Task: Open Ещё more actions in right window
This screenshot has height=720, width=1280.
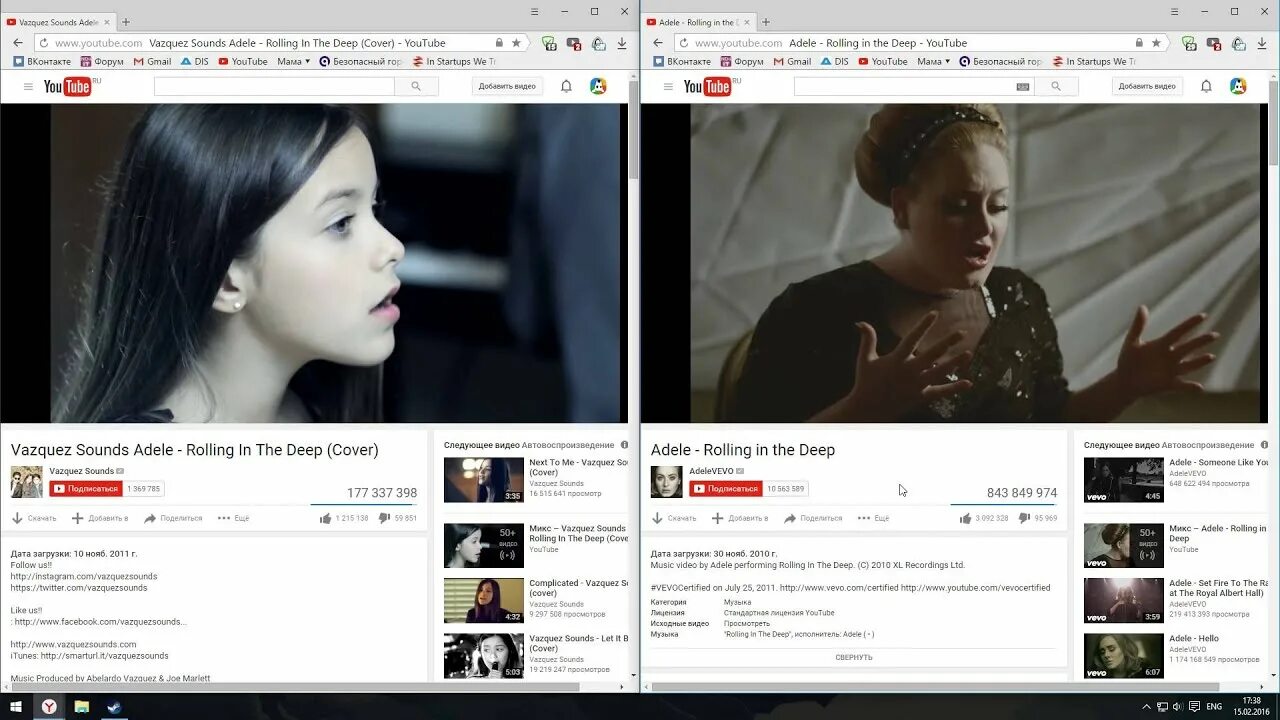Action: pyautogui.click(x=874, y=518)
